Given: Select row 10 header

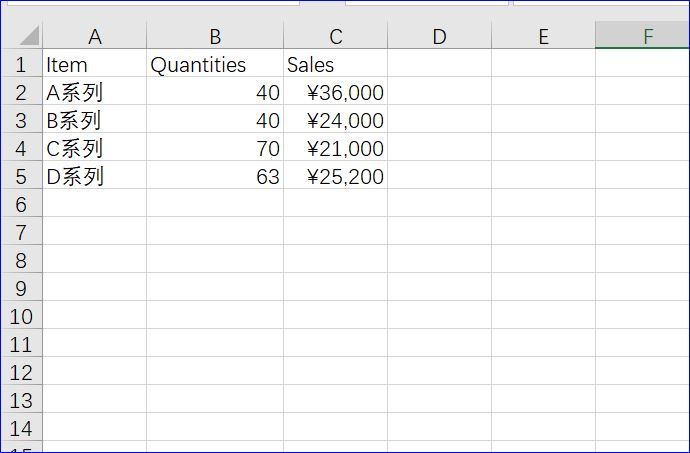Looking at the screenshot, I should (x=21, y=317).
